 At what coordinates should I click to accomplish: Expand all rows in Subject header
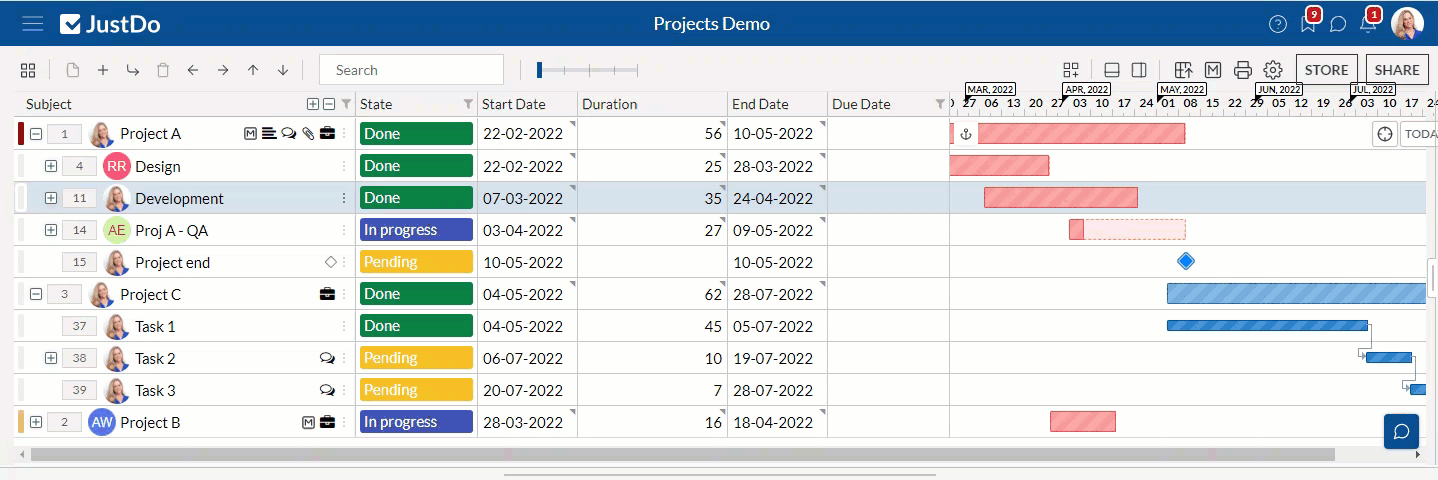[x=313, y=104]
